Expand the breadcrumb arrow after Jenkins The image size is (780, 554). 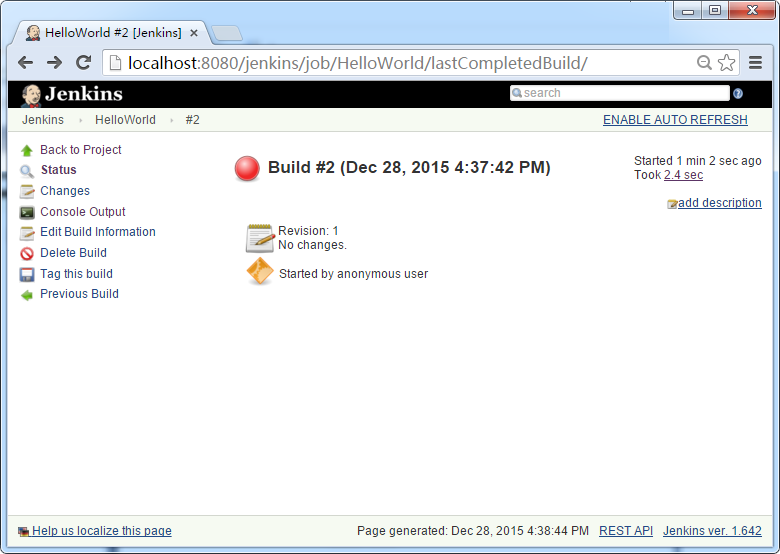pos(80,120)
